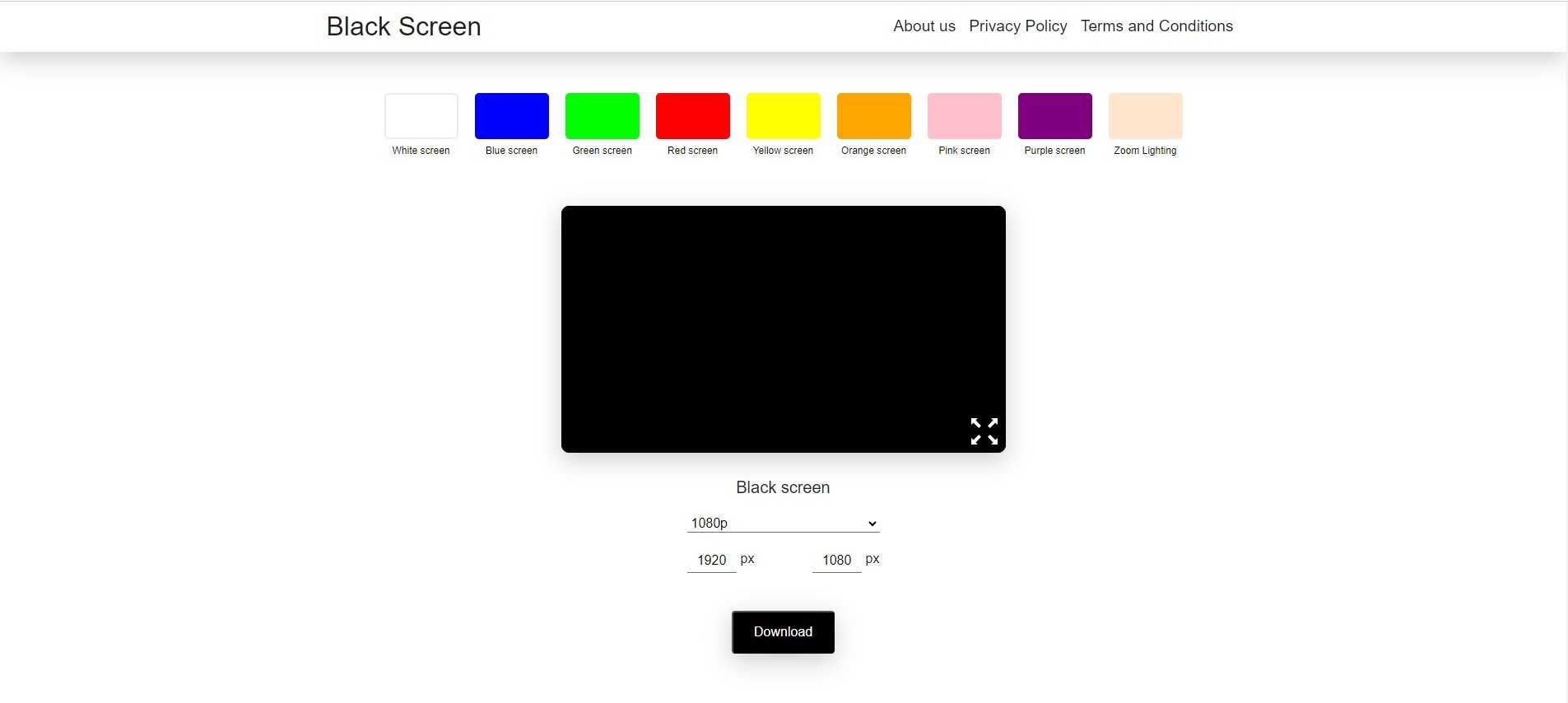
Task: Open the Zoom Lighting swatch
Action: (1145, 116)
